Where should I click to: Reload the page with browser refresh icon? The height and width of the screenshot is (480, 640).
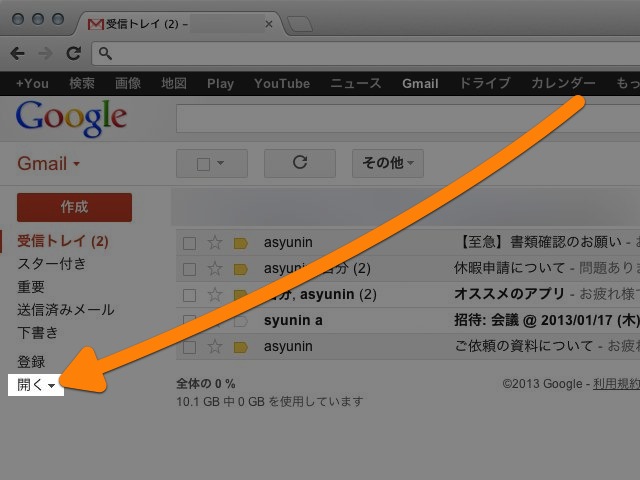point(73,53)
